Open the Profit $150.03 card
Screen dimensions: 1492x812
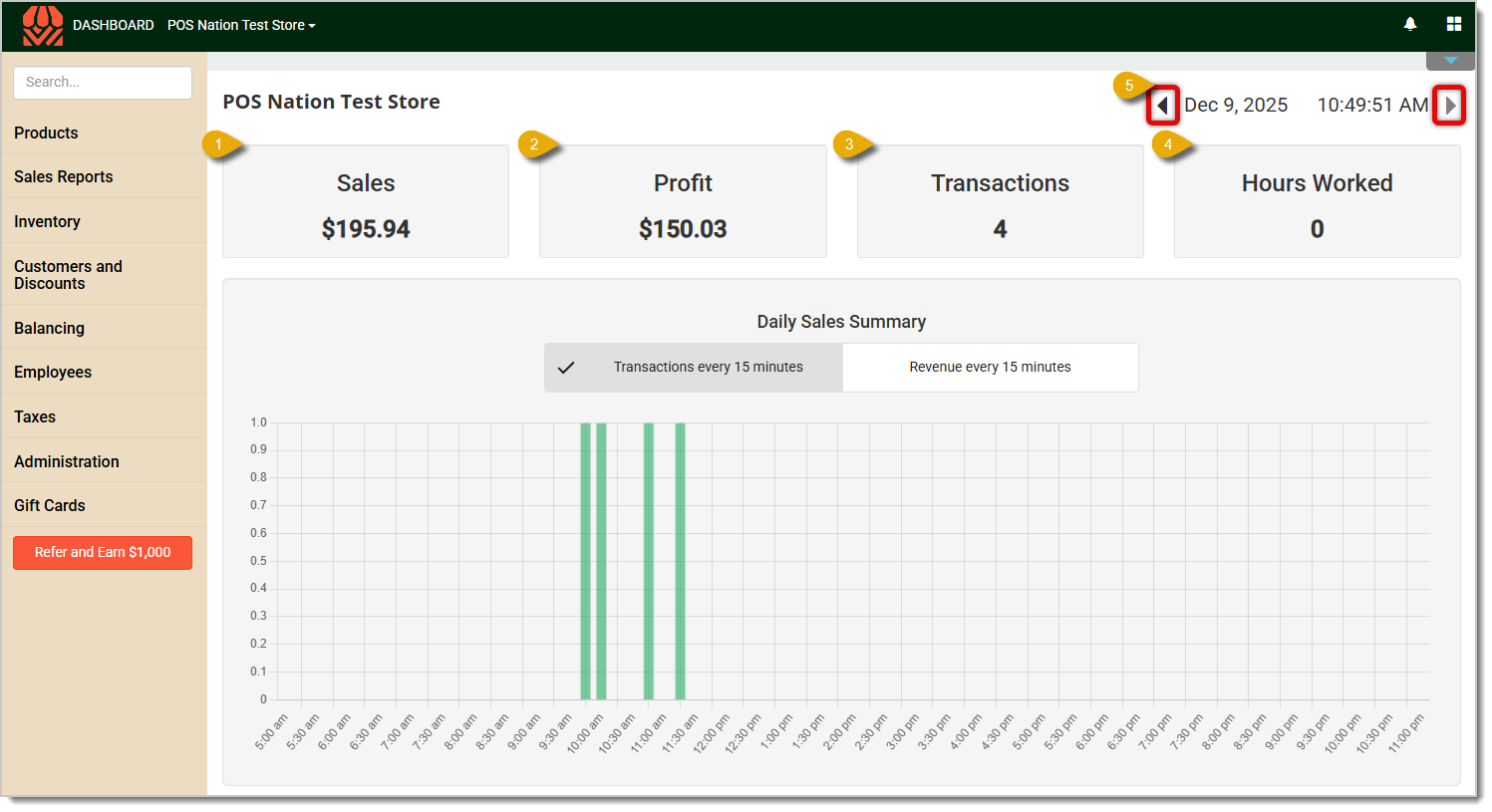[683, 202]
